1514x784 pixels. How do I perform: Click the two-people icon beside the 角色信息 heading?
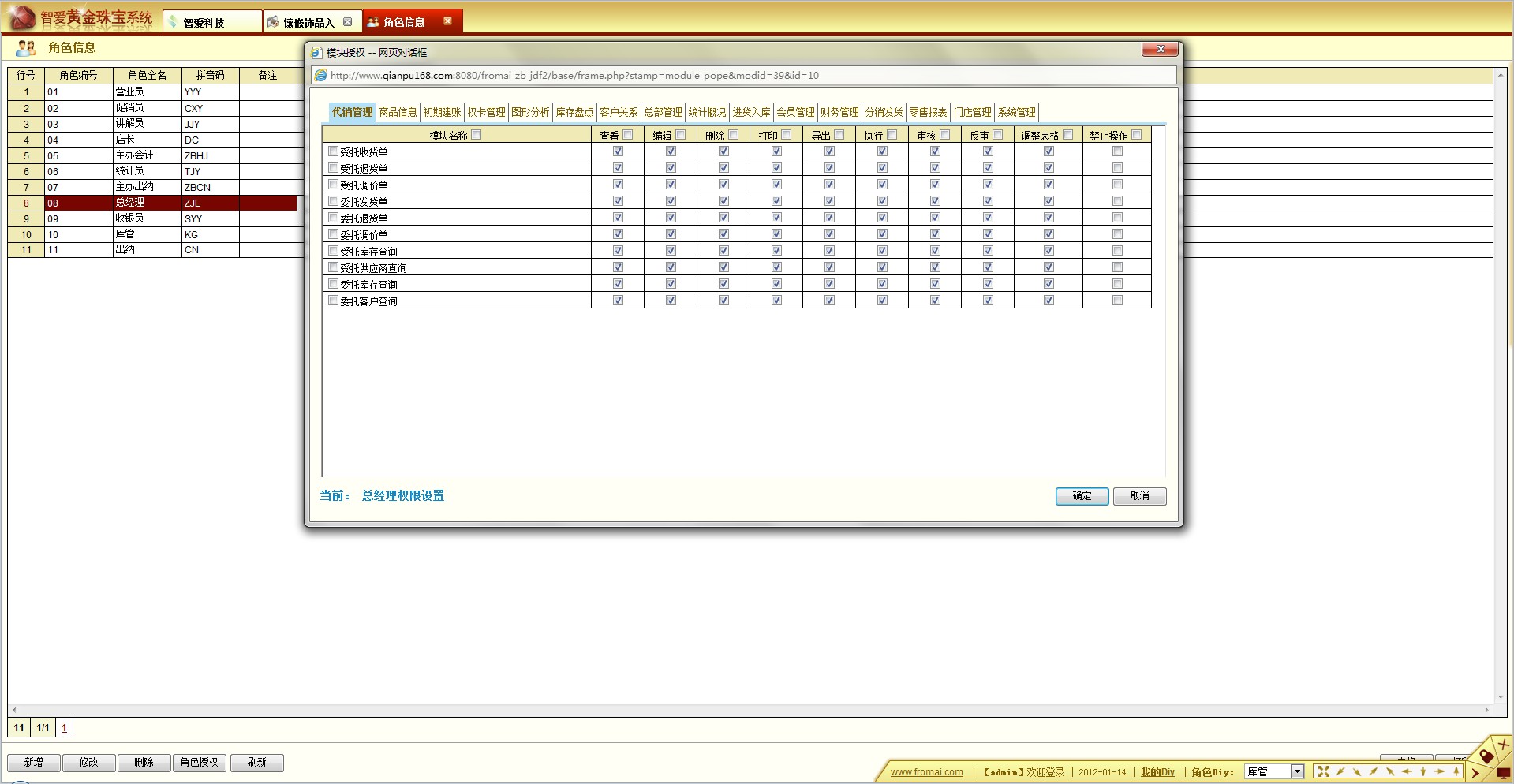[x=26, y=48]
